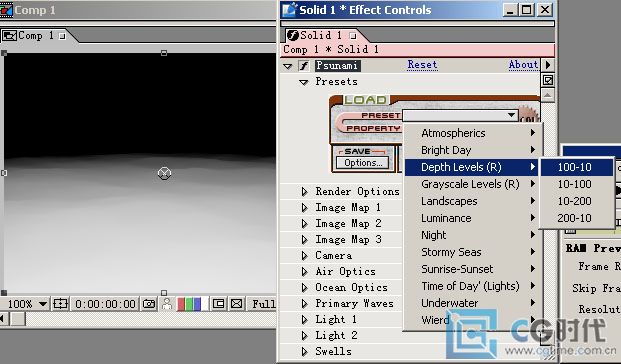Viewport: 621px width, 364px height.
Task: Open the Sunrise-Sunset preset submenu
Action: coord(471,269)
